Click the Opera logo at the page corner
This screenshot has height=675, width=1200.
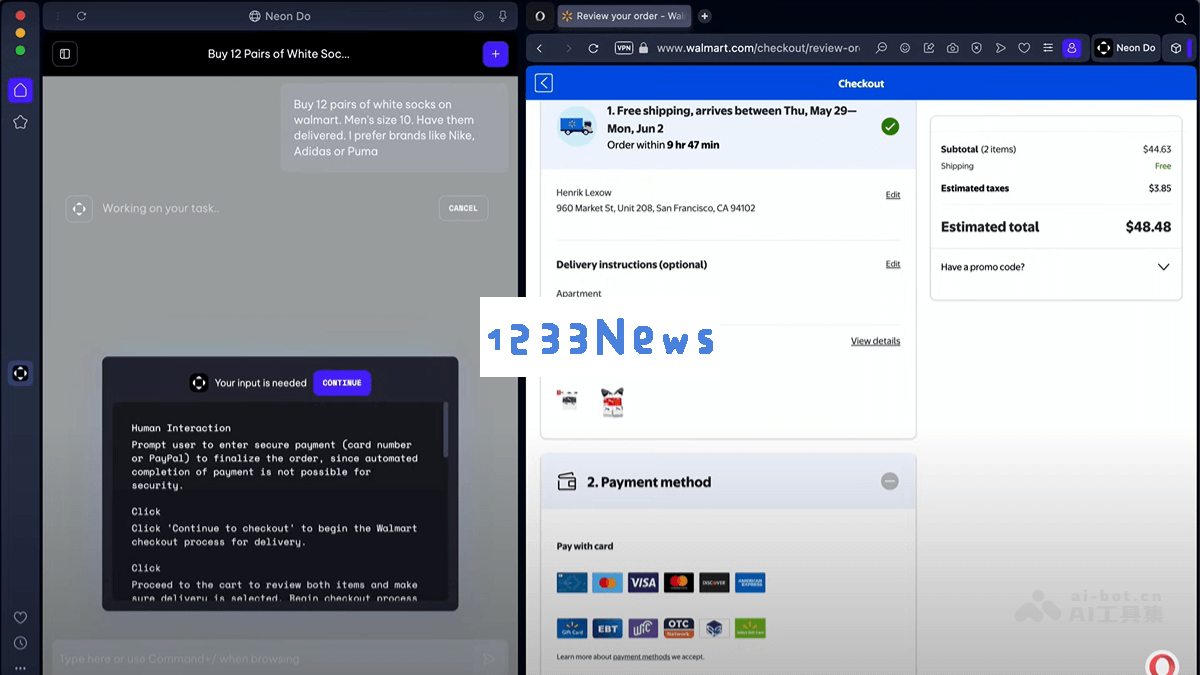[x=1162, y=663]
